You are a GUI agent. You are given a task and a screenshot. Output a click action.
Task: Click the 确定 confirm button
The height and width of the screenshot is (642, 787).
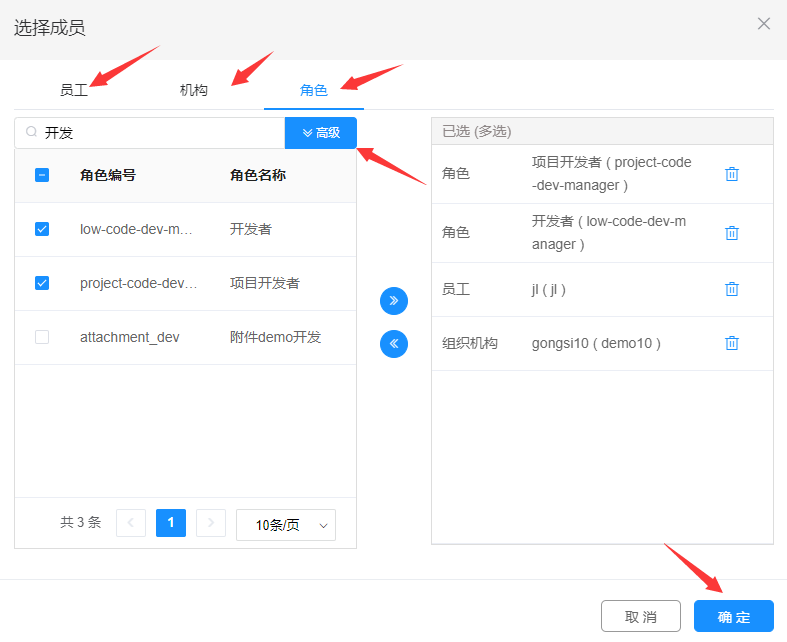[x=733, y=616]
